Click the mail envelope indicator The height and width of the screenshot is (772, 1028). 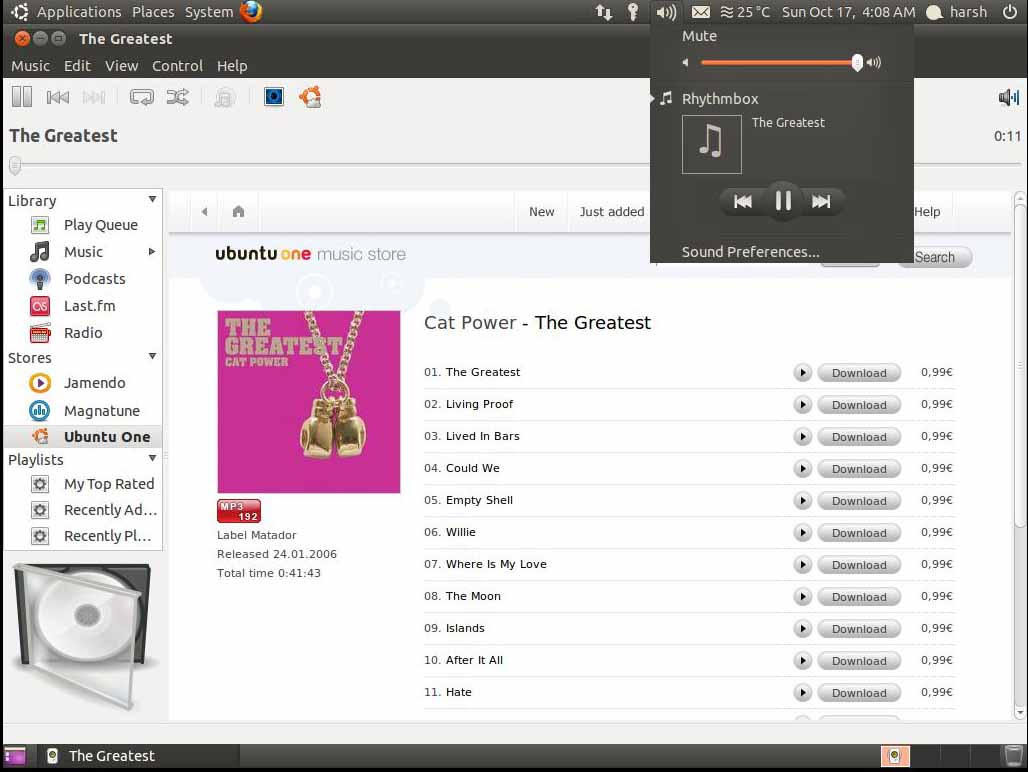(701, 12)
